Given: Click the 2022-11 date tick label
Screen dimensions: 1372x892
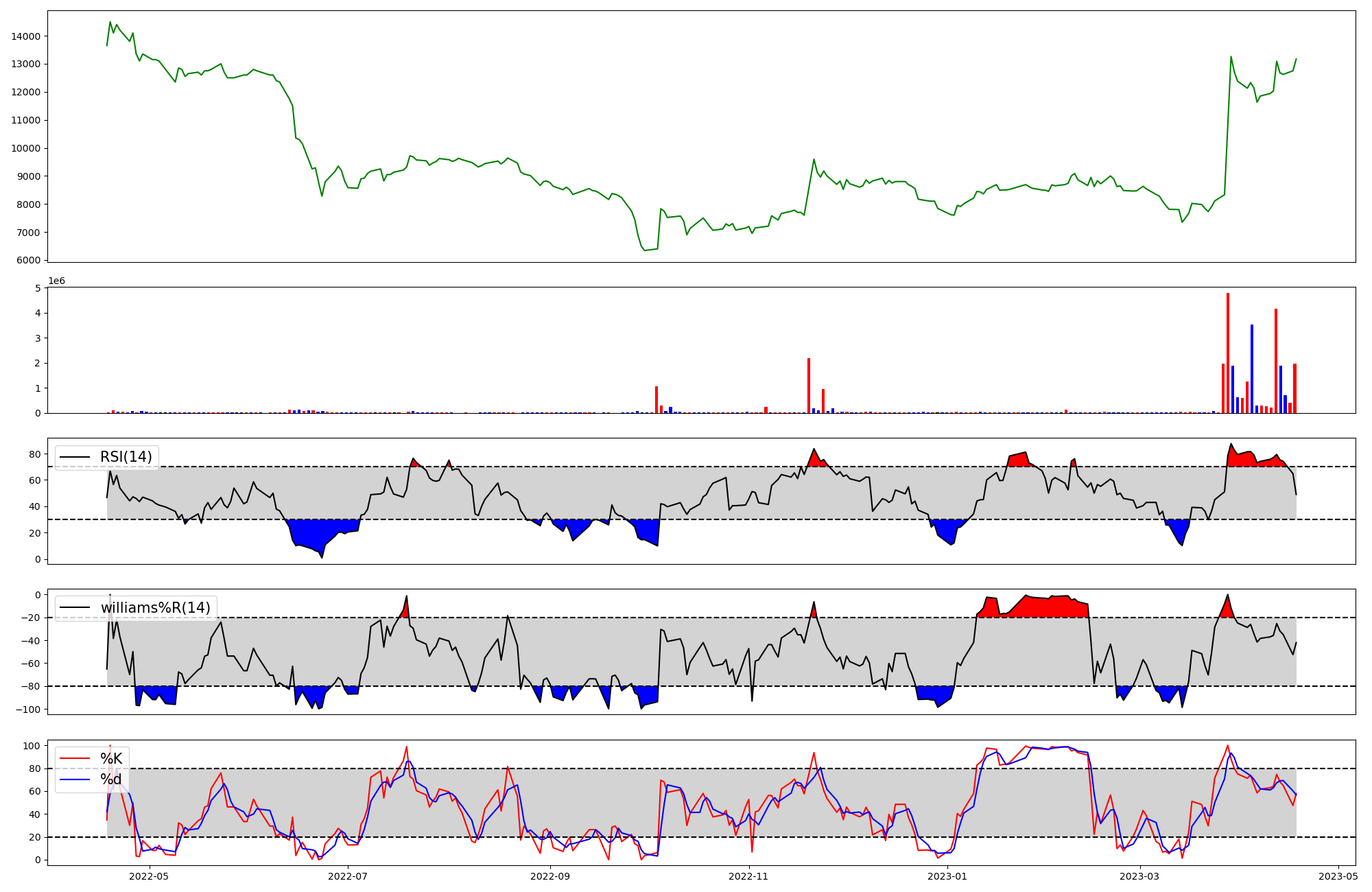Looking at the screenshot, I should [748, 876].
